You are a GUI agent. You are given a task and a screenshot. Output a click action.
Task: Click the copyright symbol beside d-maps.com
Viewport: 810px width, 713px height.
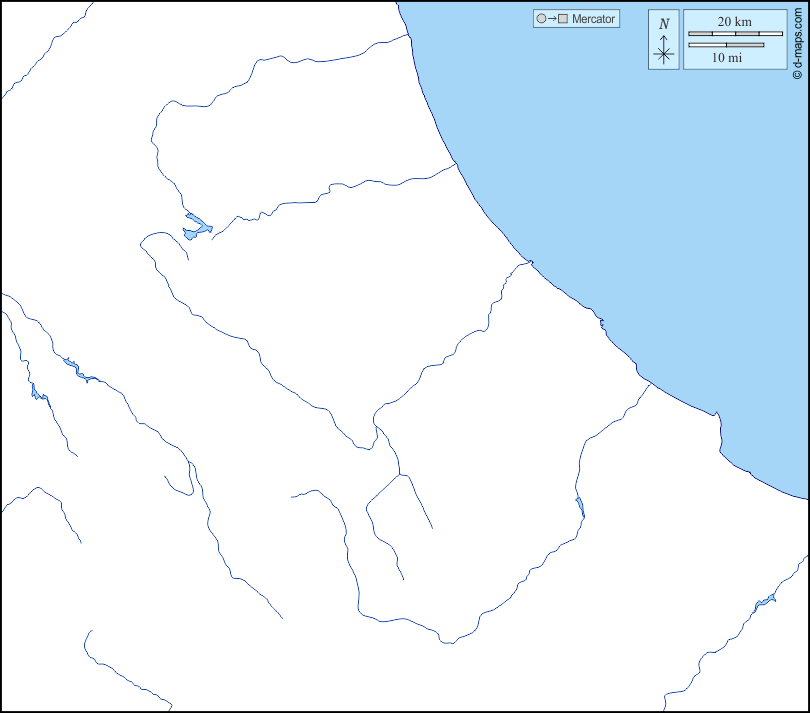tap(797, 74)
